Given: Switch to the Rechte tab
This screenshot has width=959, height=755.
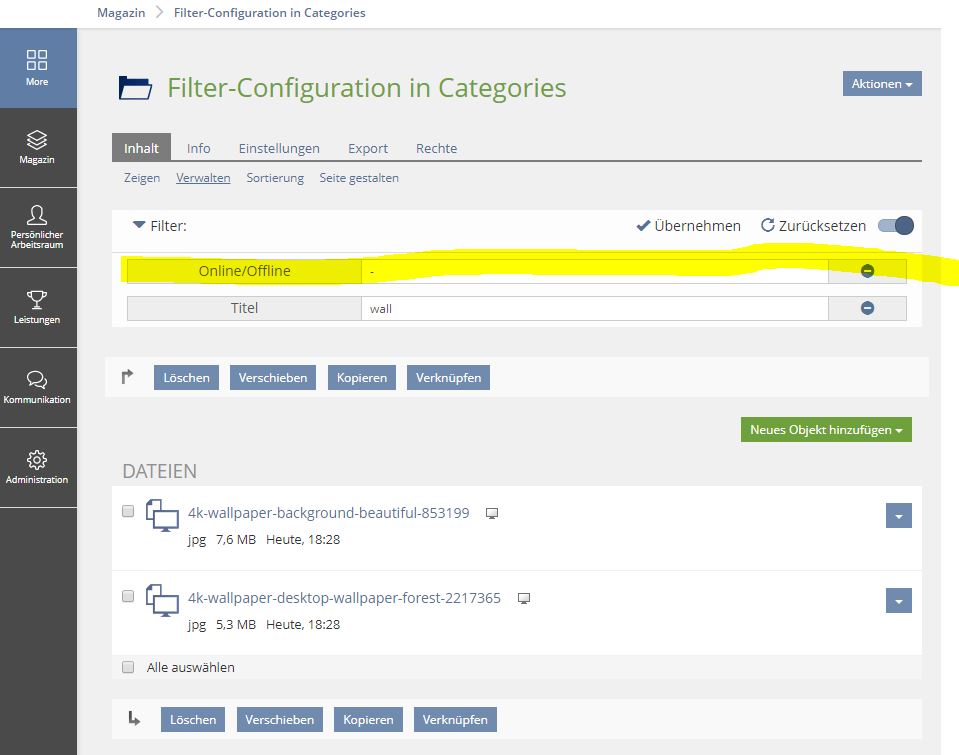Looking at the screenshot, I should point(436,148).
